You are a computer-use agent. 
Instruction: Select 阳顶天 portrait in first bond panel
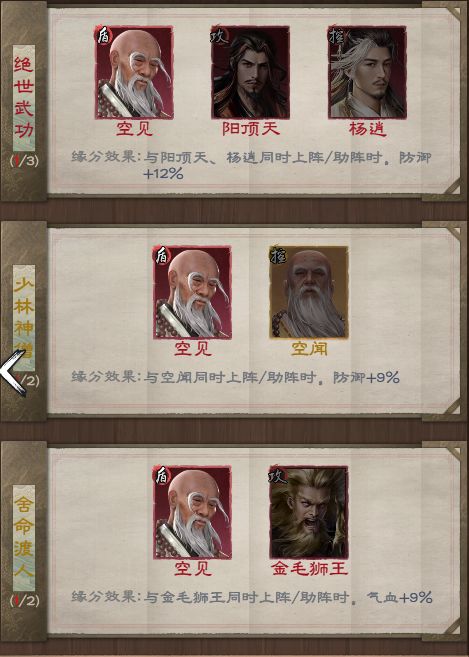coord(250,72)
